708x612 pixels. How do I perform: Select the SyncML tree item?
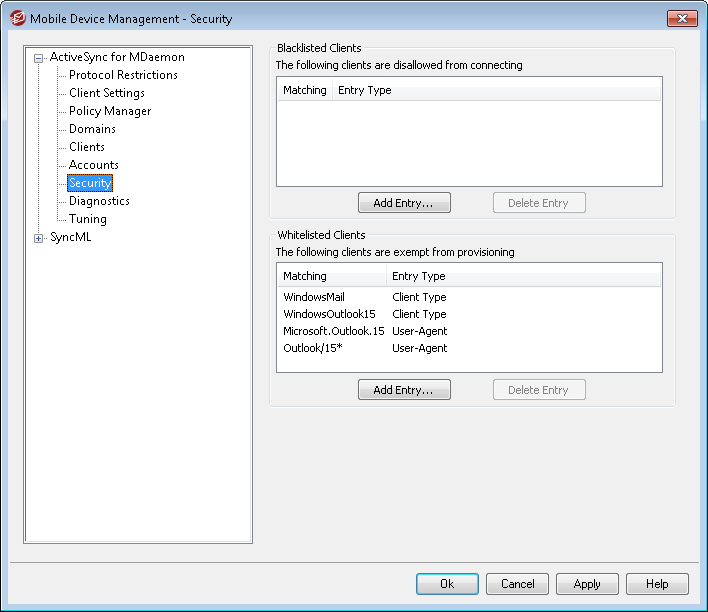click(70, 237)
